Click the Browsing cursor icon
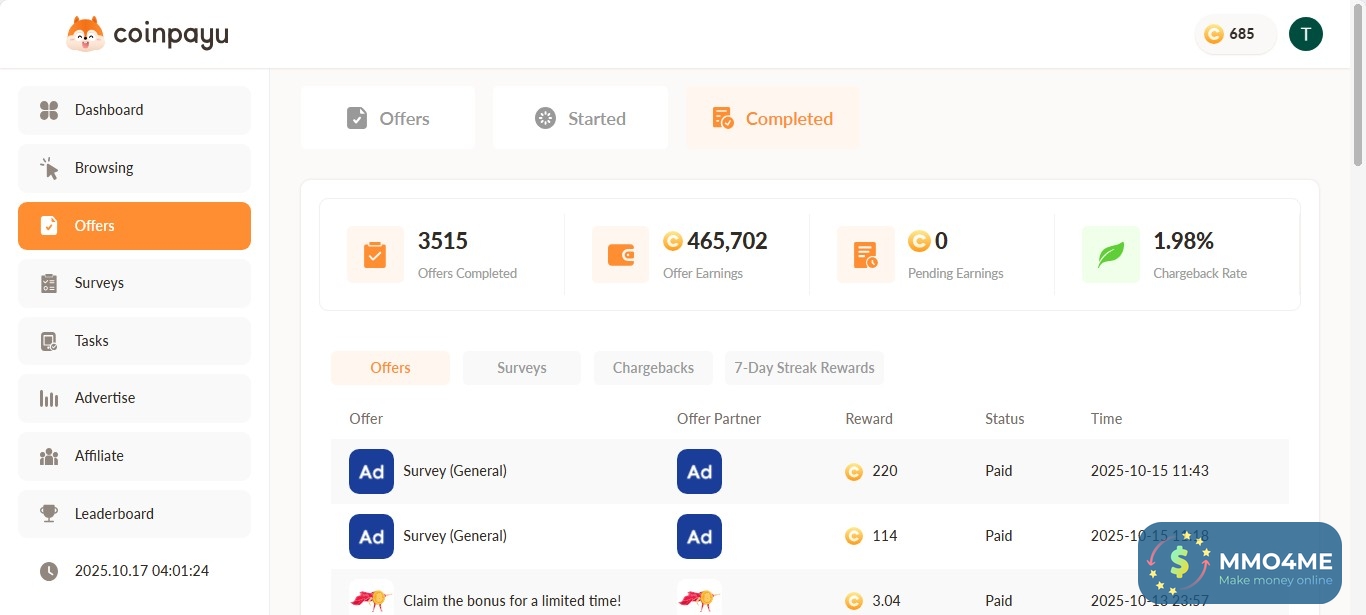Image resolution: width=1366 pixels, height=615 pixels. pyautogui.click(x=49, y=168)
